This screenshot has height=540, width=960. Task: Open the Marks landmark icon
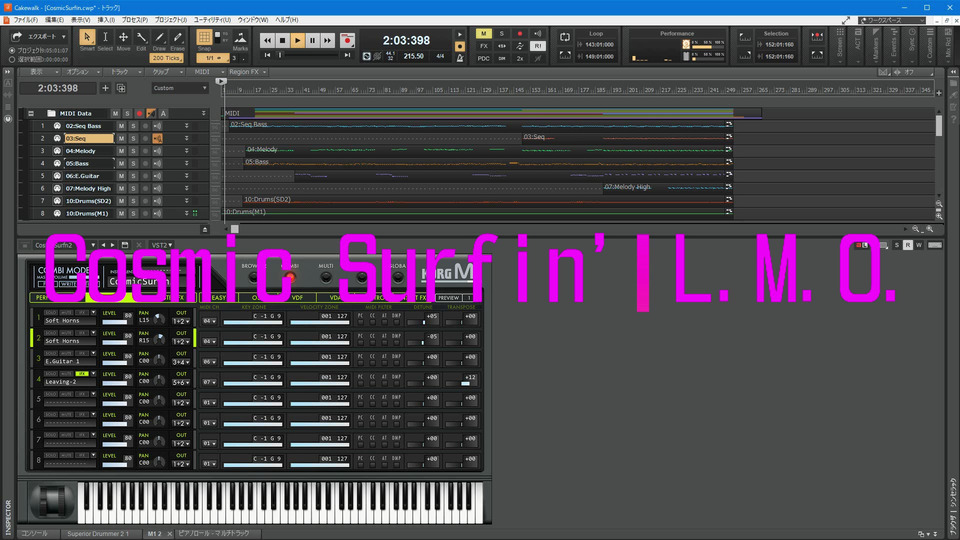tap(241, 38)
